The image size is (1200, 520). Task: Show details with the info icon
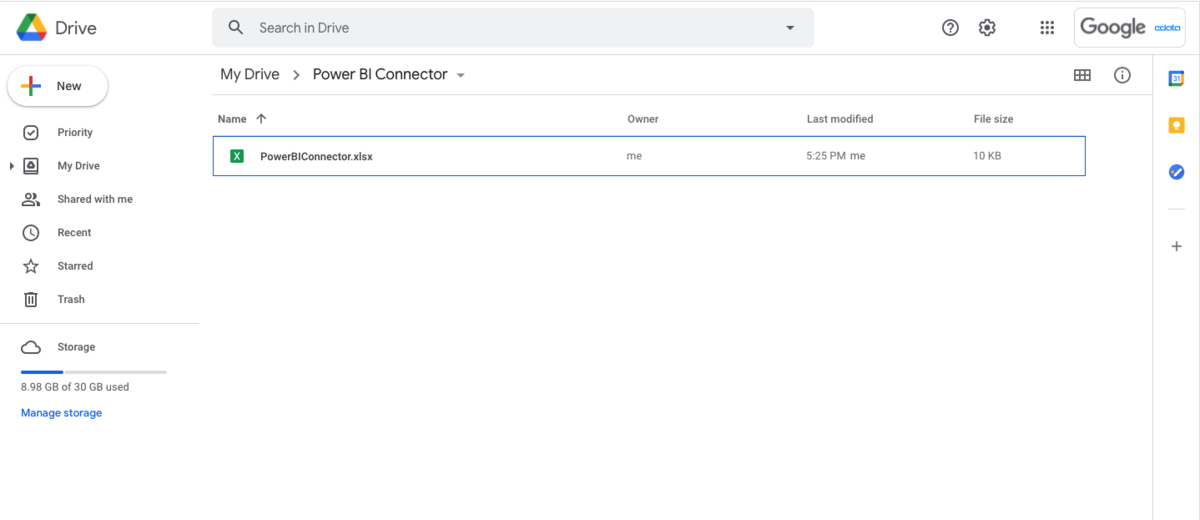click(1122, 75)
